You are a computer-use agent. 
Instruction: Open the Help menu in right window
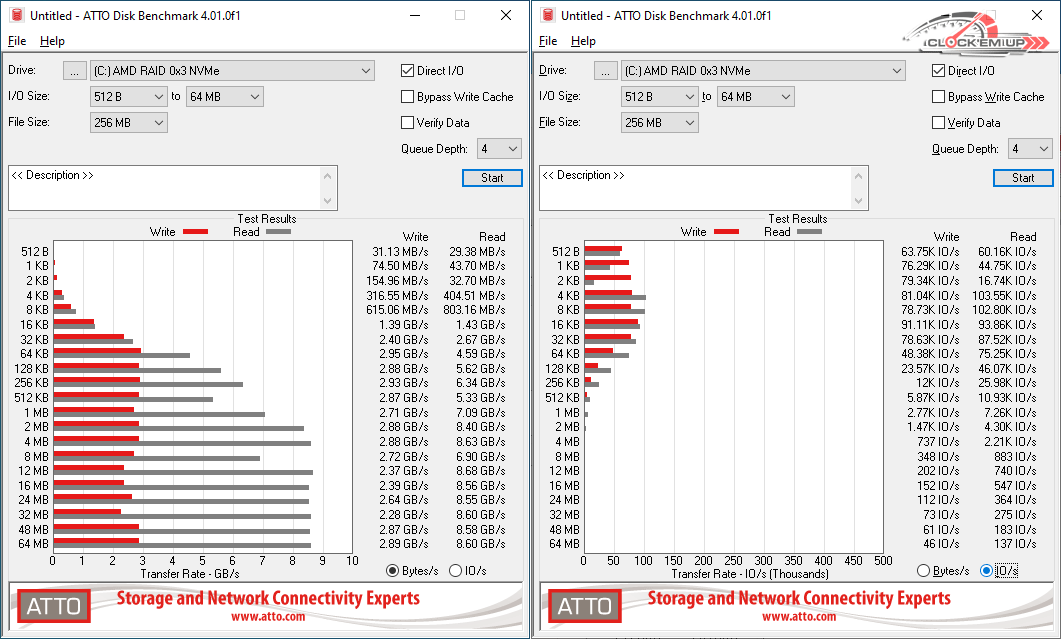(583, 41)
